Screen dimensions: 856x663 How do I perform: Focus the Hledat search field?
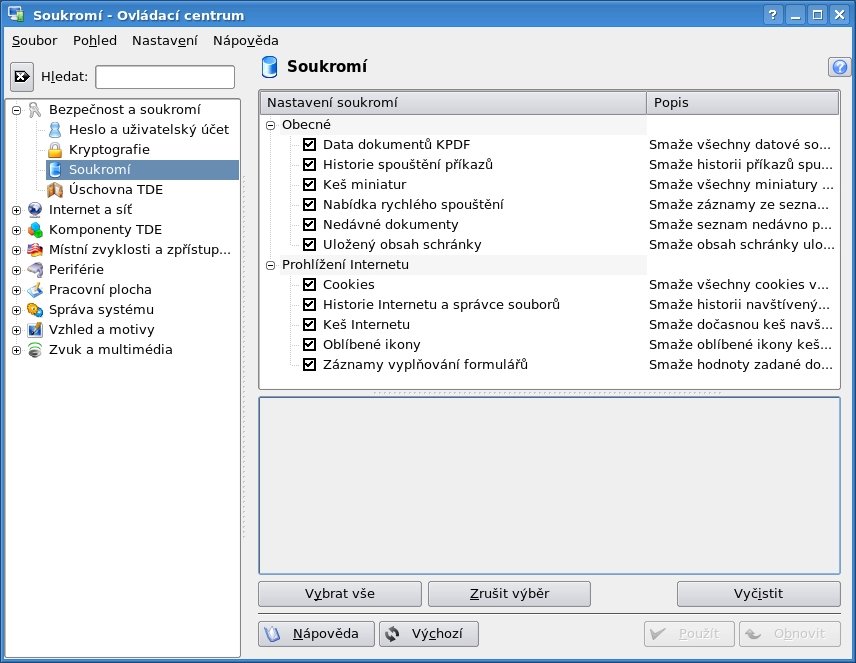coord(165,77)
